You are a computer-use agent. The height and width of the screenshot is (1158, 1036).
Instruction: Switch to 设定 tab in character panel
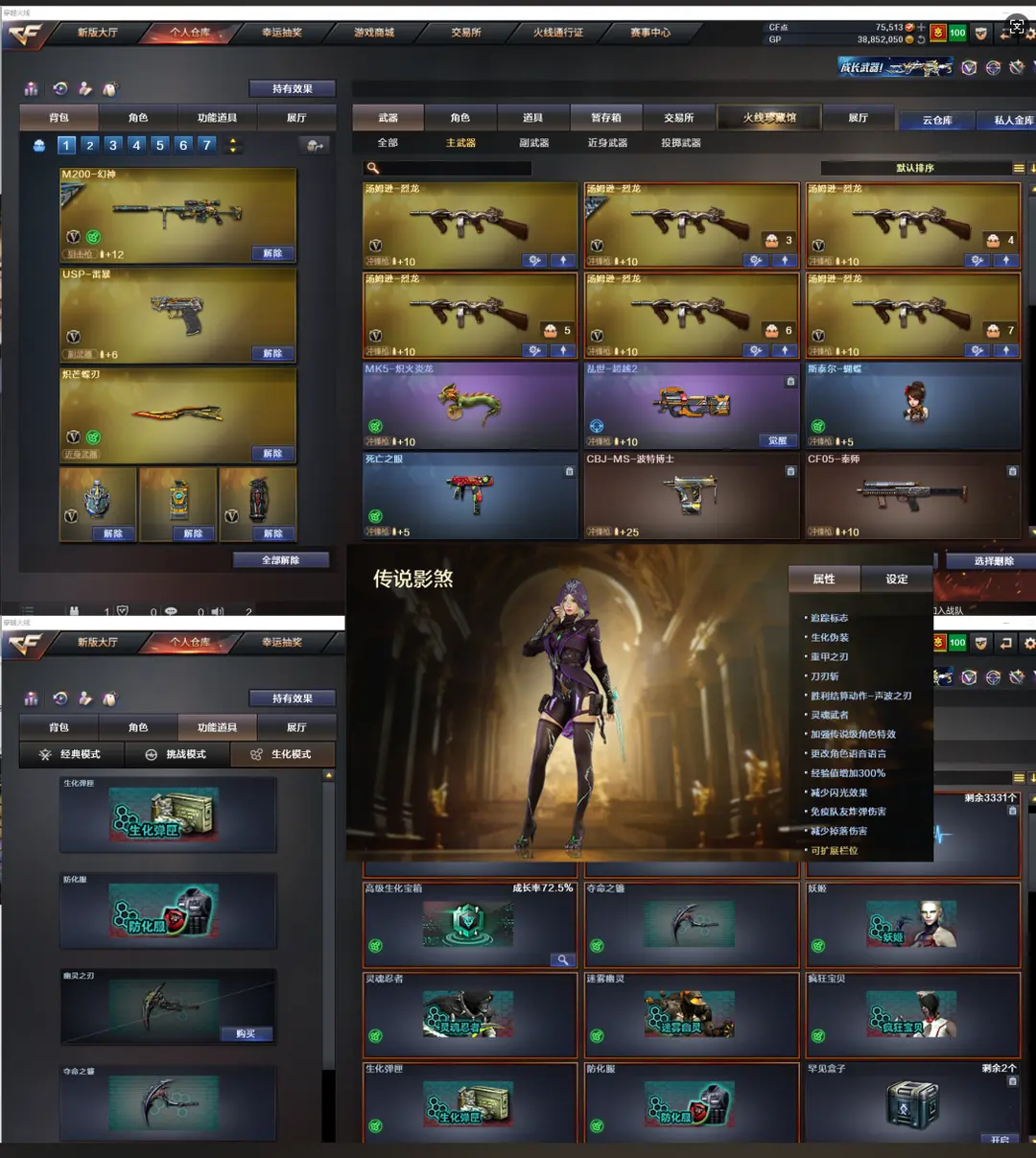pyautogui.click(x=897, y=579)
